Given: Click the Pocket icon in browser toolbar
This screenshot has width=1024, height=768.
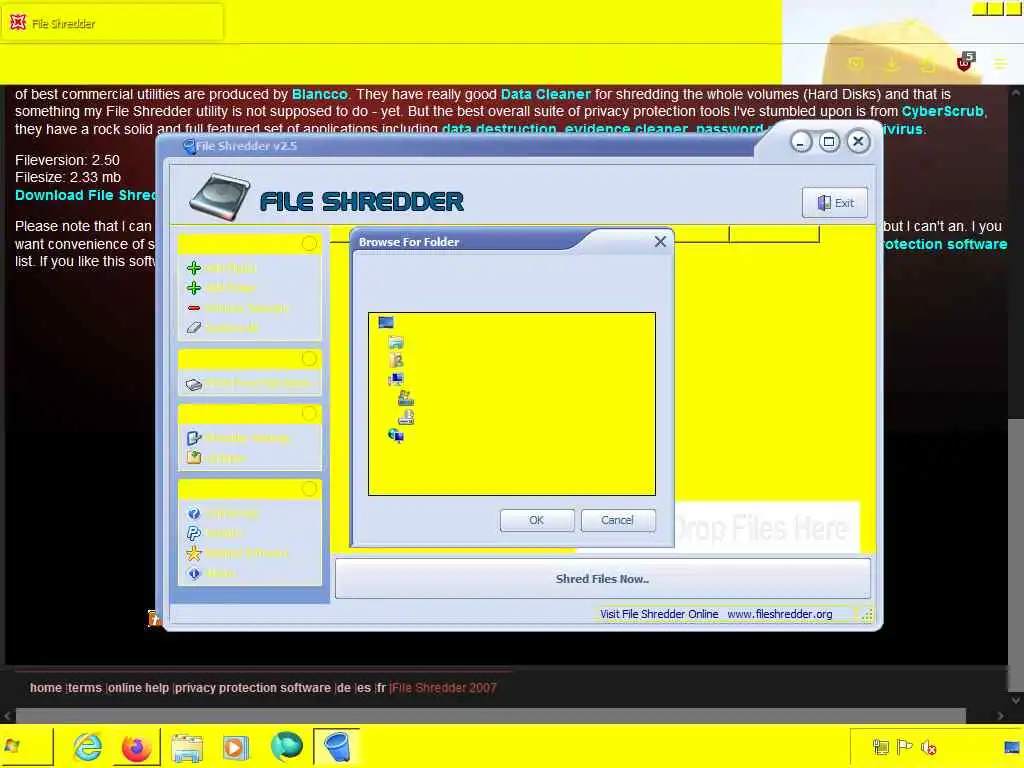Looking at the screenshot, I should (856, 63).
